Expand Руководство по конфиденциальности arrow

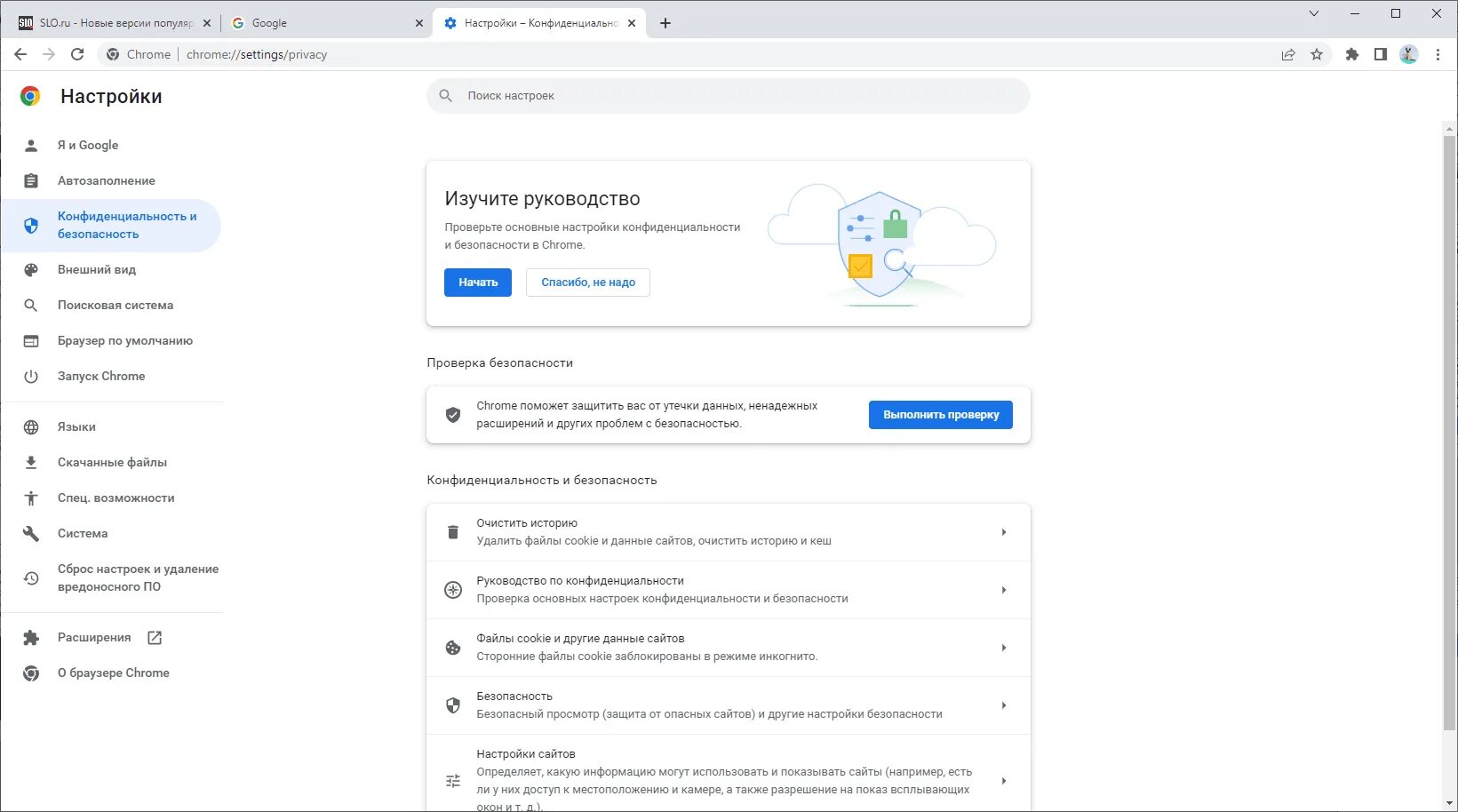tap(1004, 590)
